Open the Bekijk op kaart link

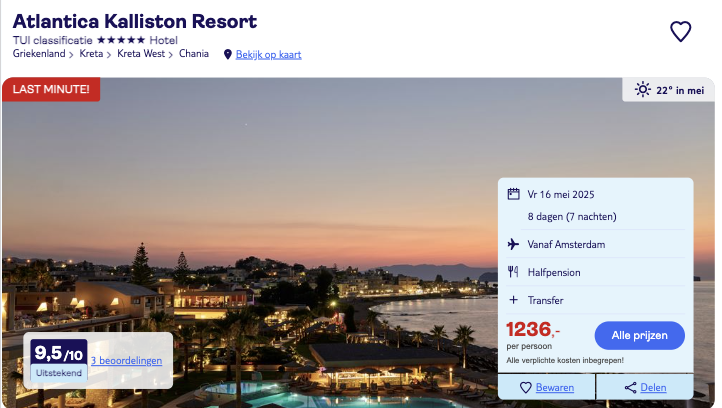pyautogui.click(x=268, y=54)
